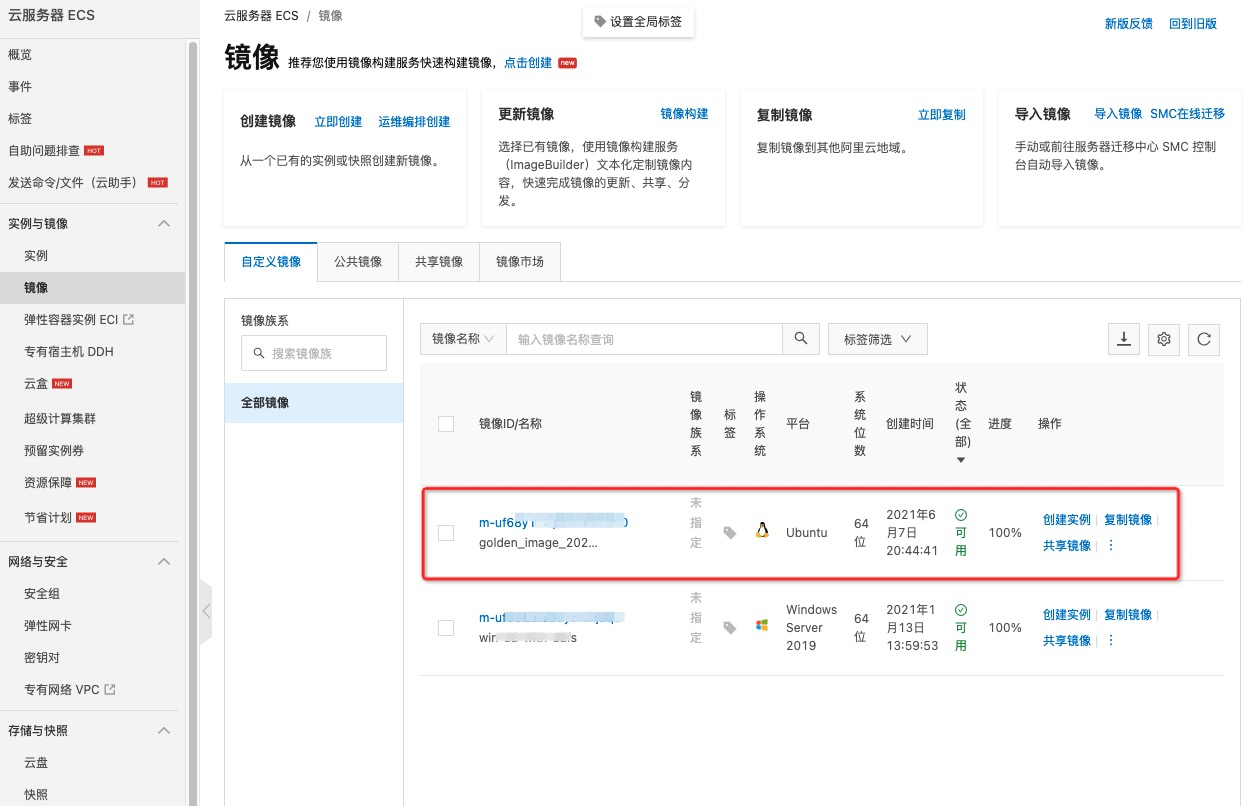
Task: Switch to the 公共镜像 tab
Action: tap(358, 261)
